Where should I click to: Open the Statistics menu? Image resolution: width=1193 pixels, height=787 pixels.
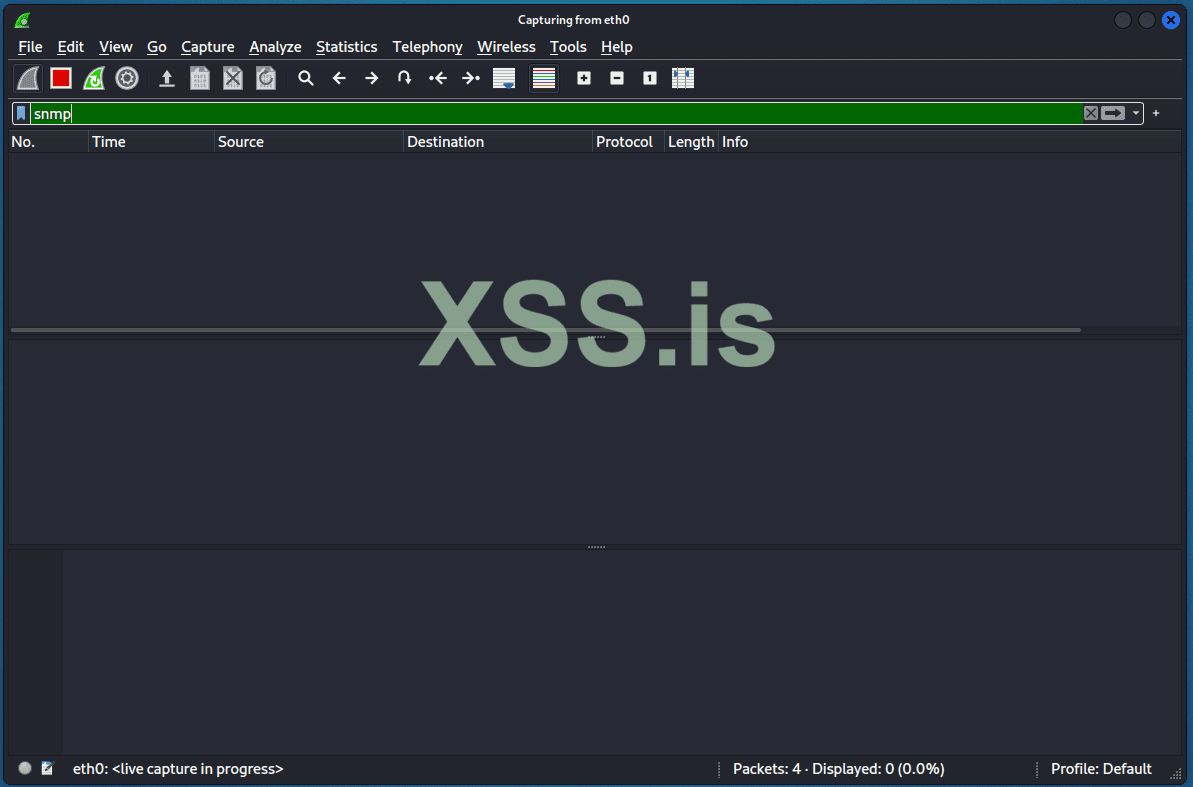pos(346,47)
